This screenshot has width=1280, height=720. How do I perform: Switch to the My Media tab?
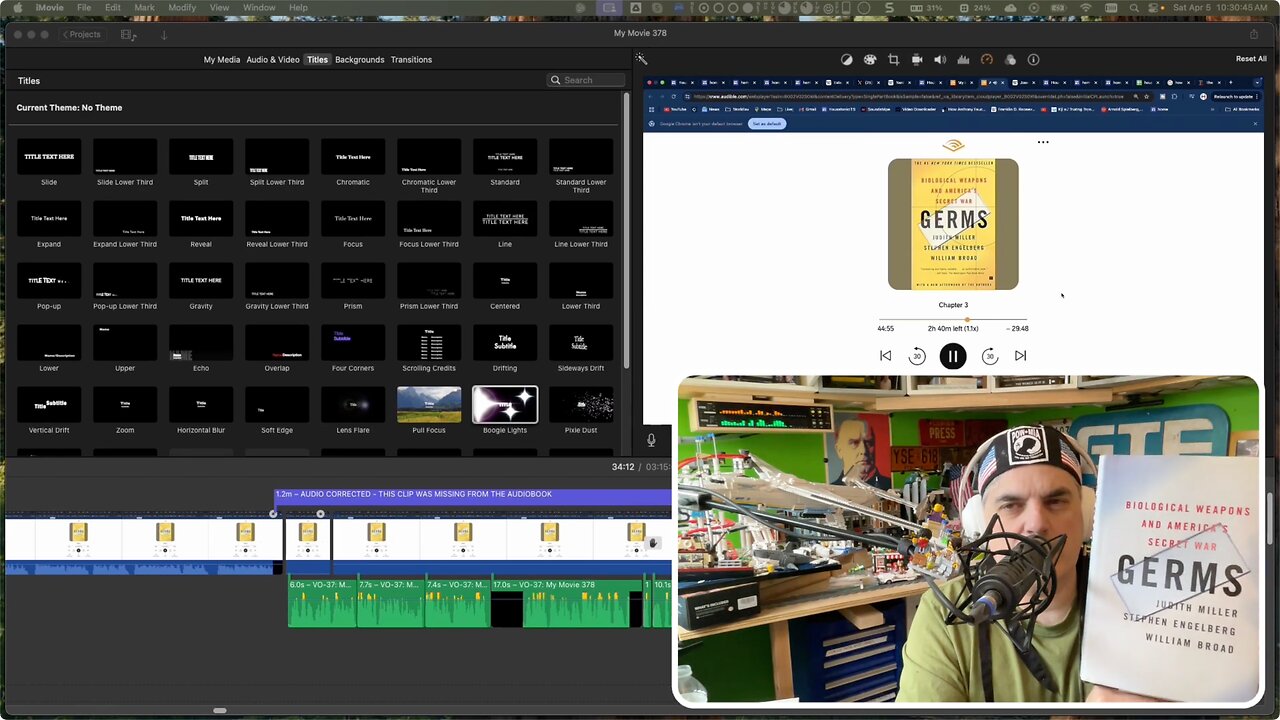pos(222,60)
